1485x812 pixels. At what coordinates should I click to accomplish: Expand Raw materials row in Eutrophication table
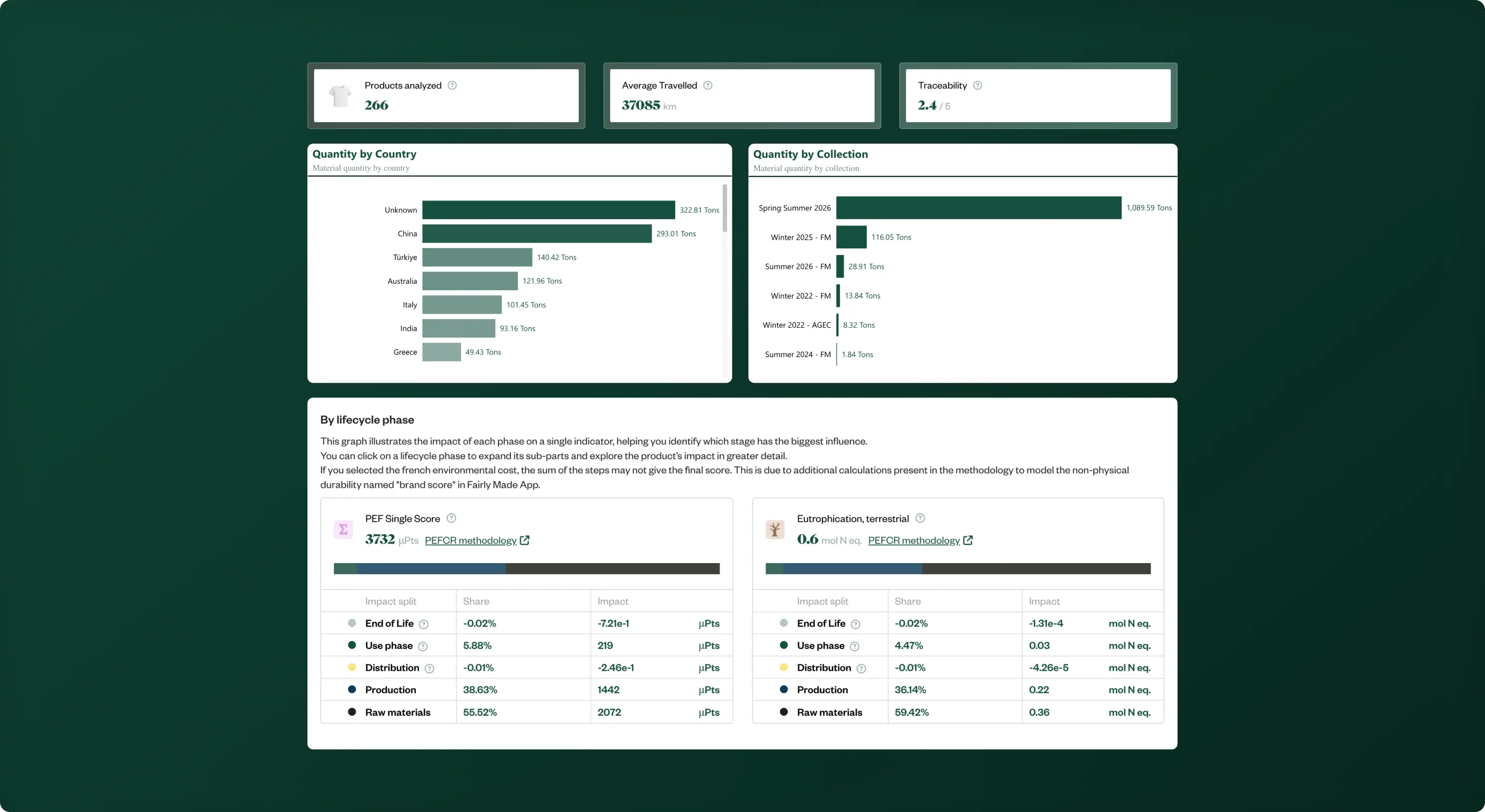pos(958,712)
